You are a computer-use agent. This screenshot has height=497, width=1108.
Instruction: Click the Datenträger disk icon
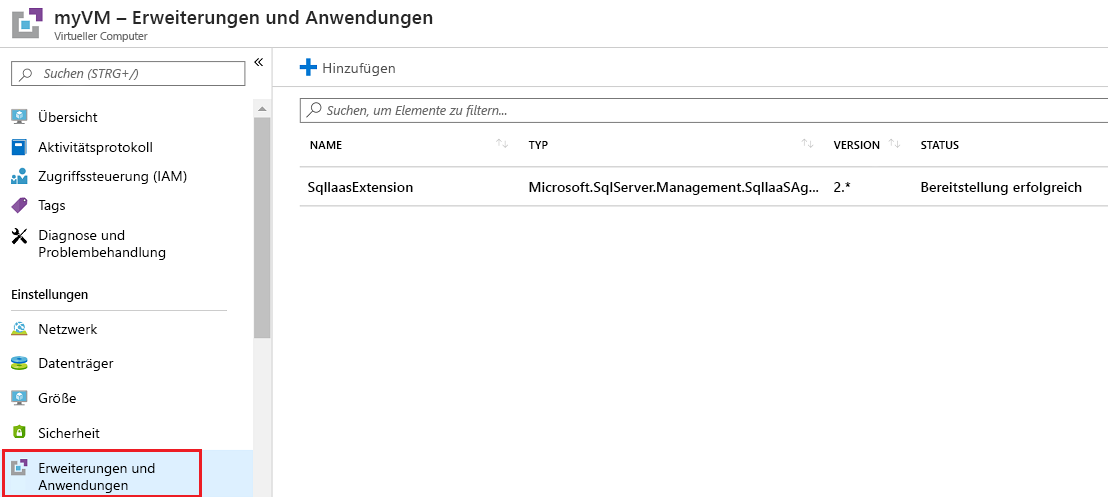pos(19,363)
